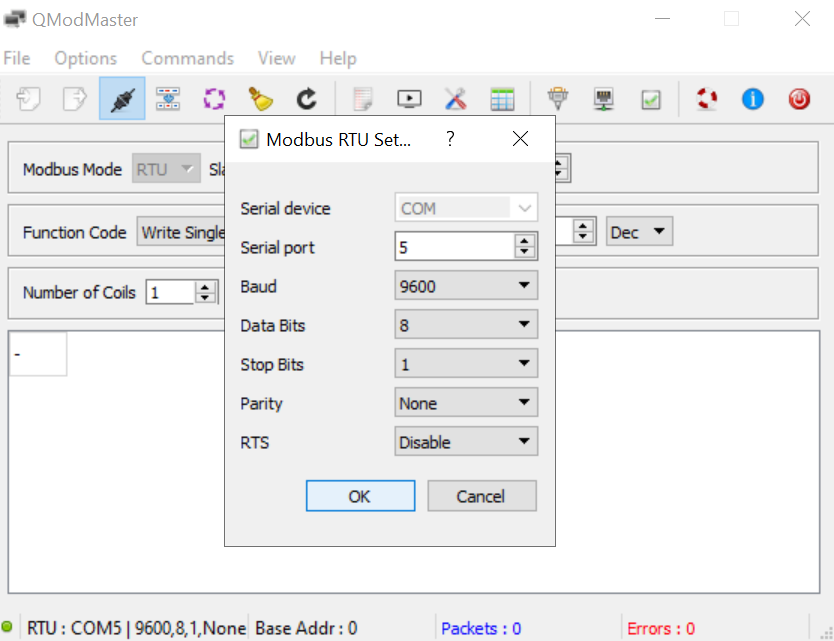Open the Bus Monitor table icon
Viewport: 834px width, 641px height.
coord(502,98)
